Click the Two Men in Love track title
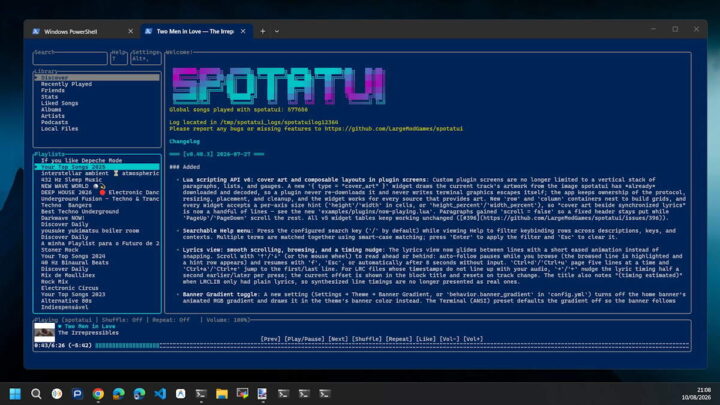Screen dimensions: 720x405 tap(90, 326)
